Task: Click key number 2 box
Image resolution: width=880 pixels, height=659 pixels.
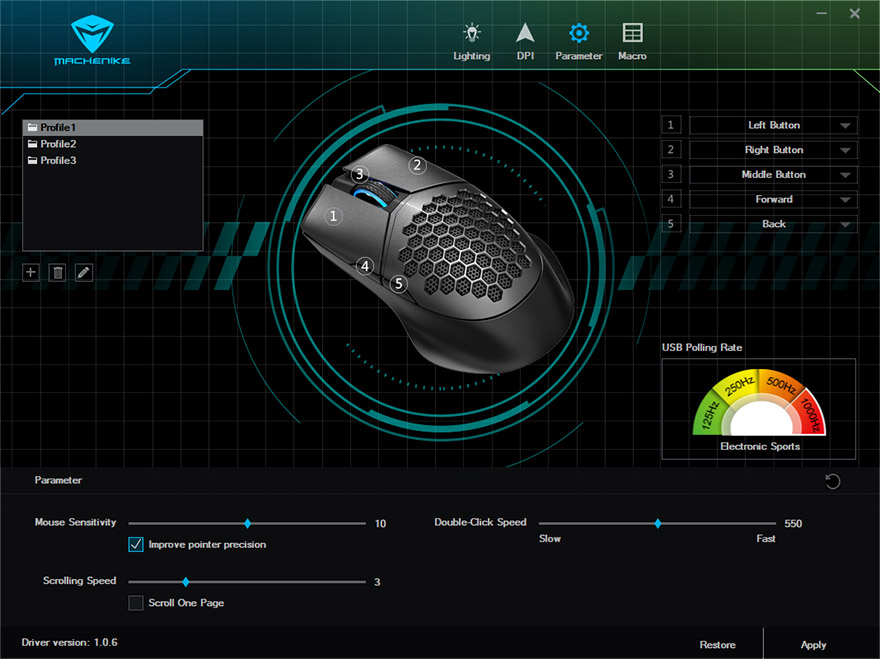Action: (671, 150)
